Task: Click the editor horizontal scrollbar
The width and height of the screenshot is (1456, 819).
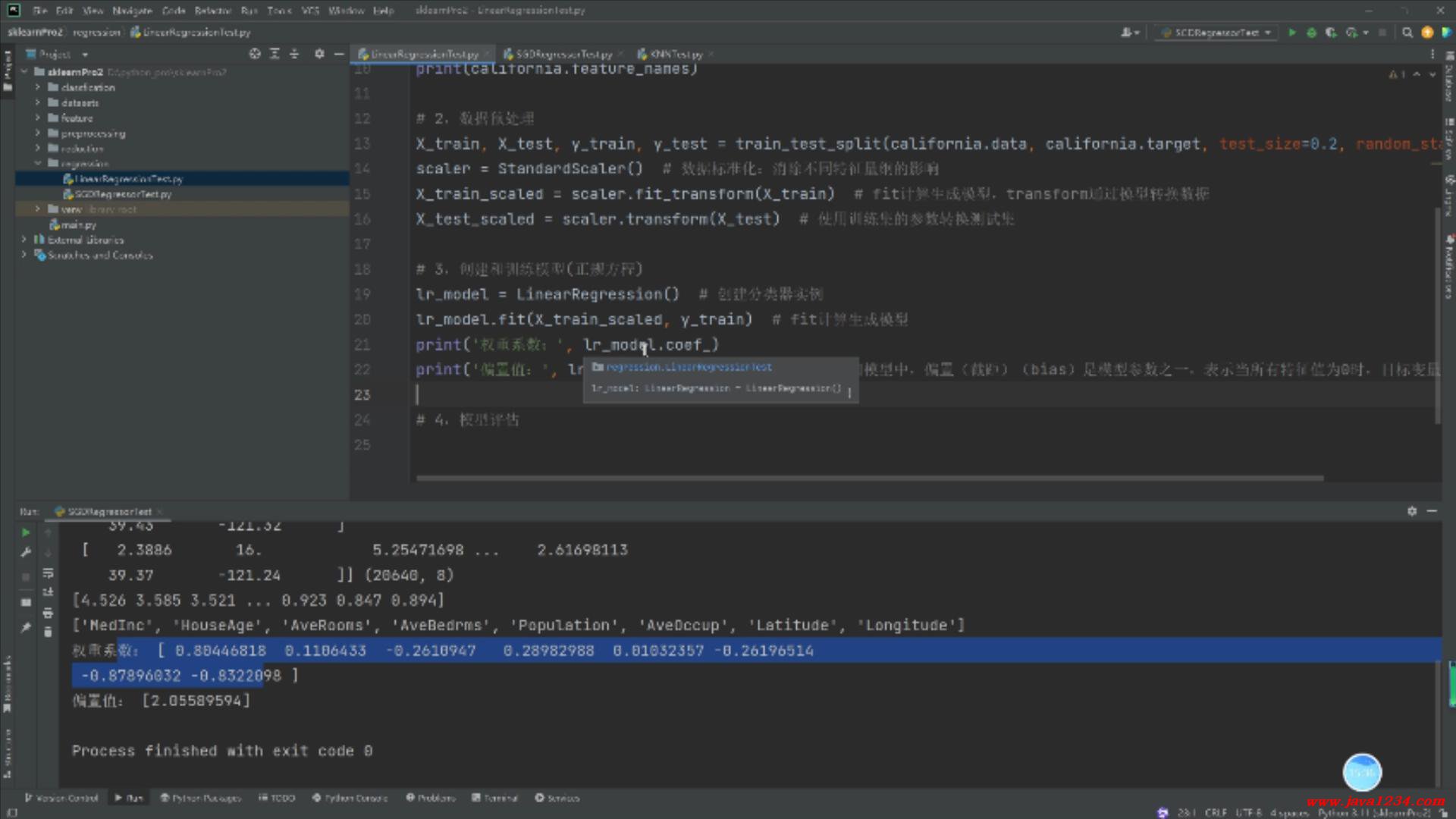Action: tap(869, 479)
